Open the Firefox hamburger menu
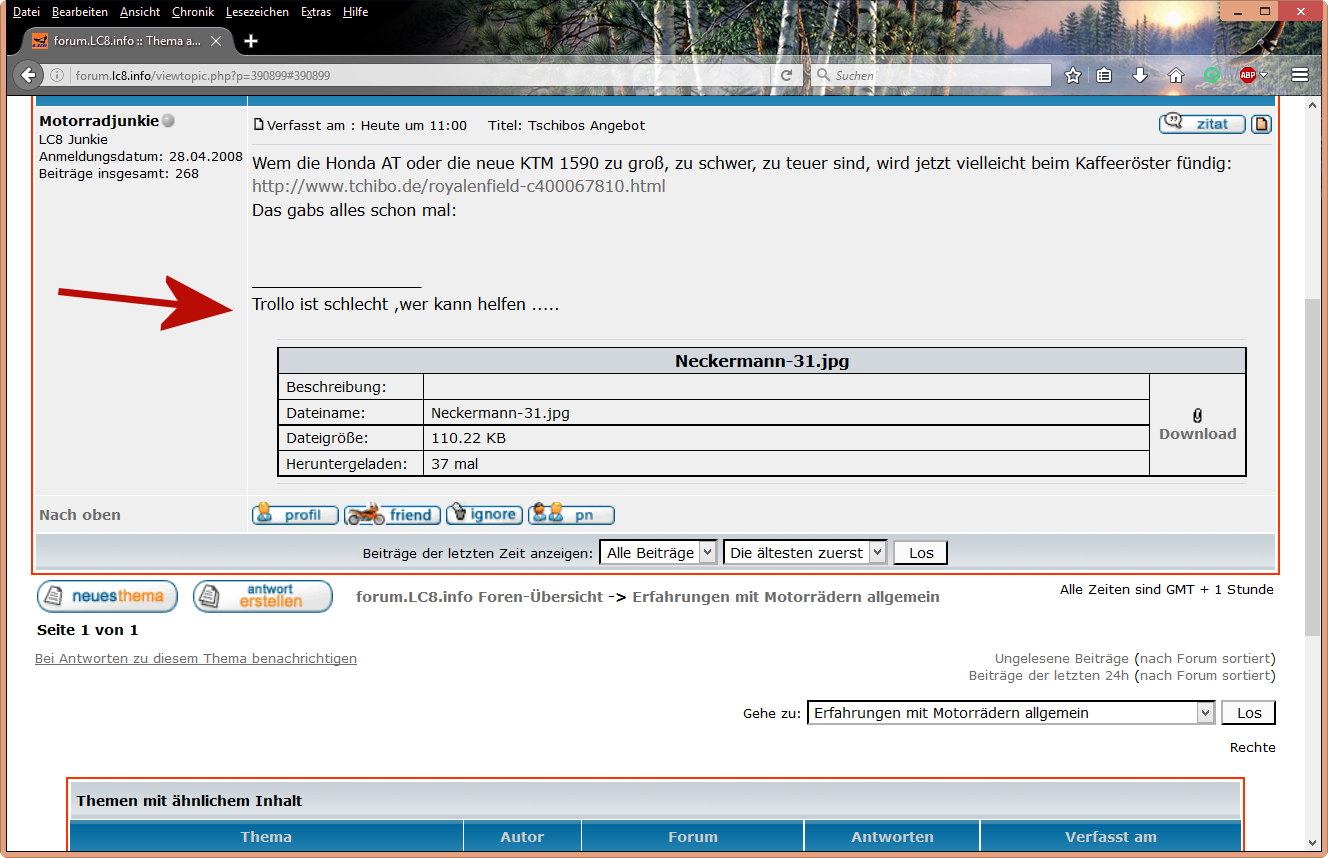Screen dimensions: 1328x858 click(x=1300, y=75)
